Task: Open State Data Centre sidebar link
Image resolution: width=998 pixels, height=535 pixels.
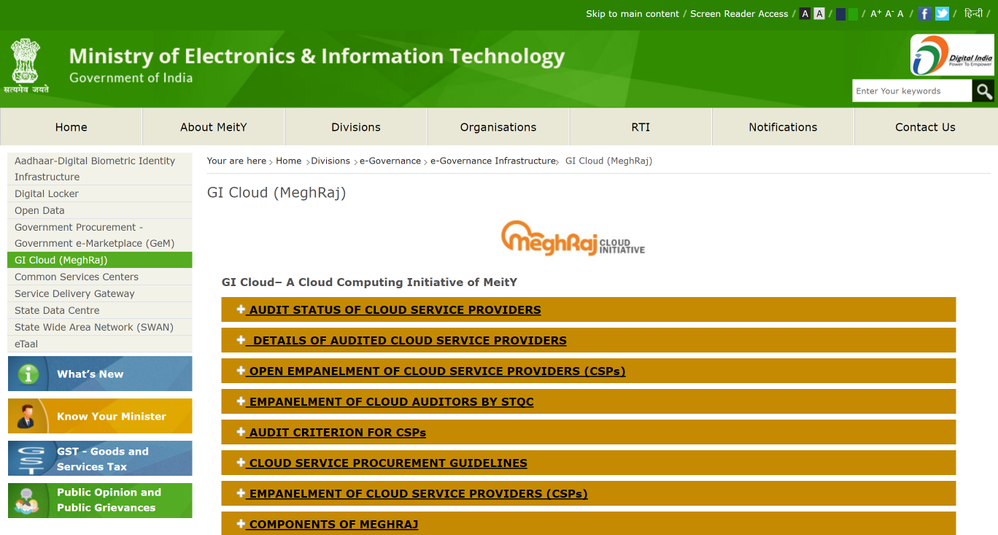Action: tap(99, 310)
